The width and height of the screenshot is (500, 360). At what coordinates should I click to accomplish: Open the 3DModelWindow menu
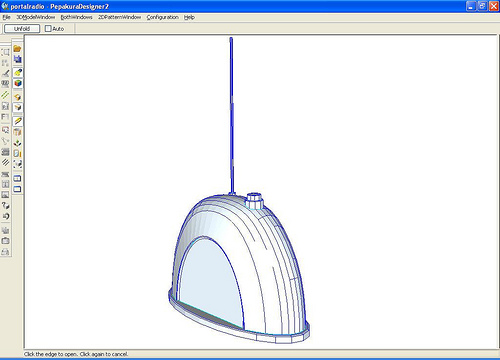[36, 17]
